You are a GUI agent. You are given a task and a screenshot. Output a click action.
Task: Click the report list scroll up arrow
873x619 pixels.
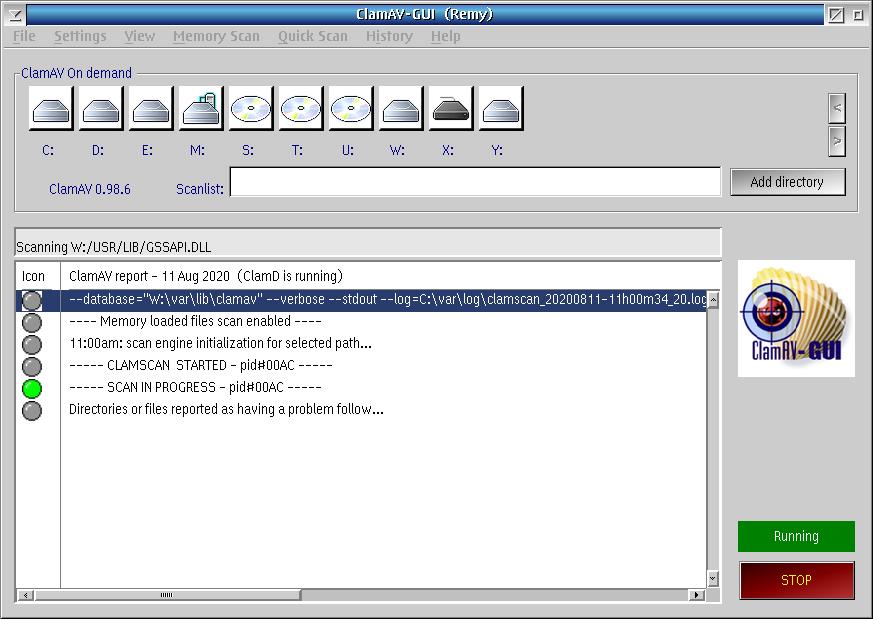pyautogui.click(x=713, y=299)
